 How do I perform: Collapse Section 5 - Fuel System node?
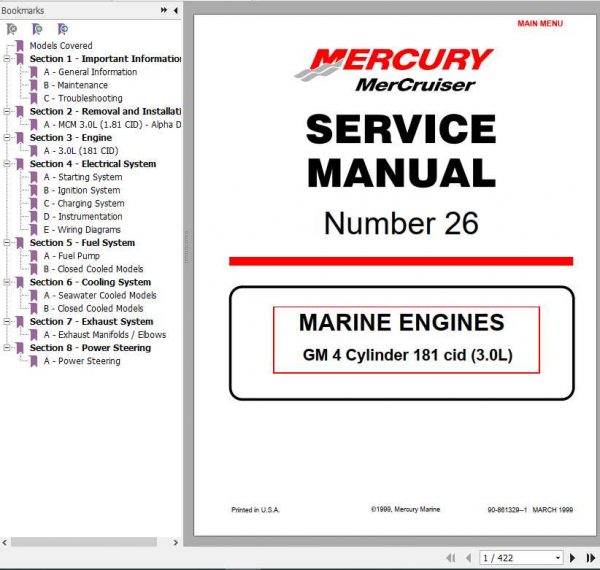tap(7, 243)
